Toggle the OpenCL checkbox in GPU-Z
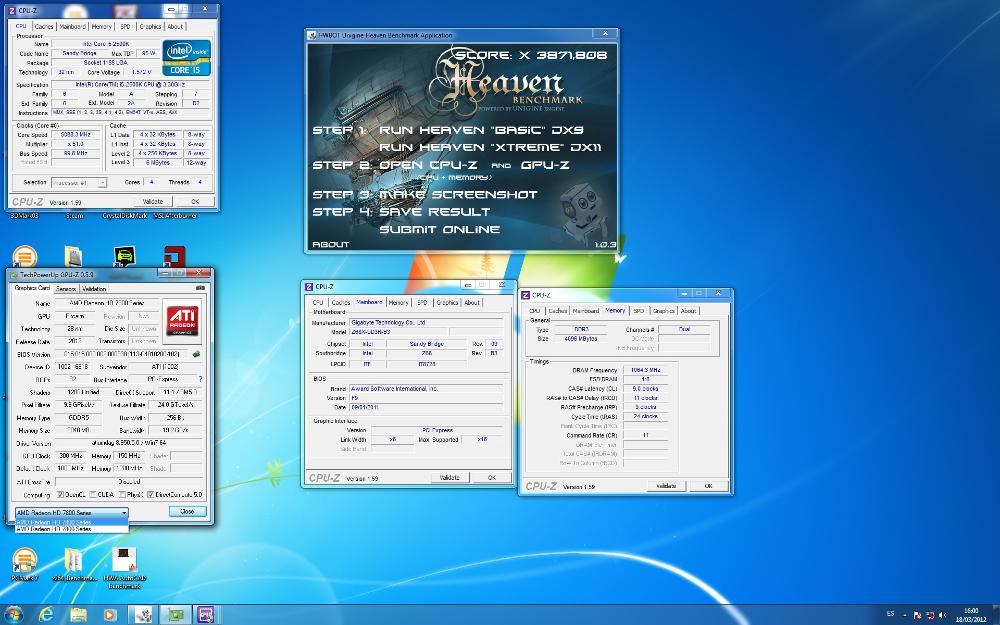The image size is (1000, 625). point(60,494)
